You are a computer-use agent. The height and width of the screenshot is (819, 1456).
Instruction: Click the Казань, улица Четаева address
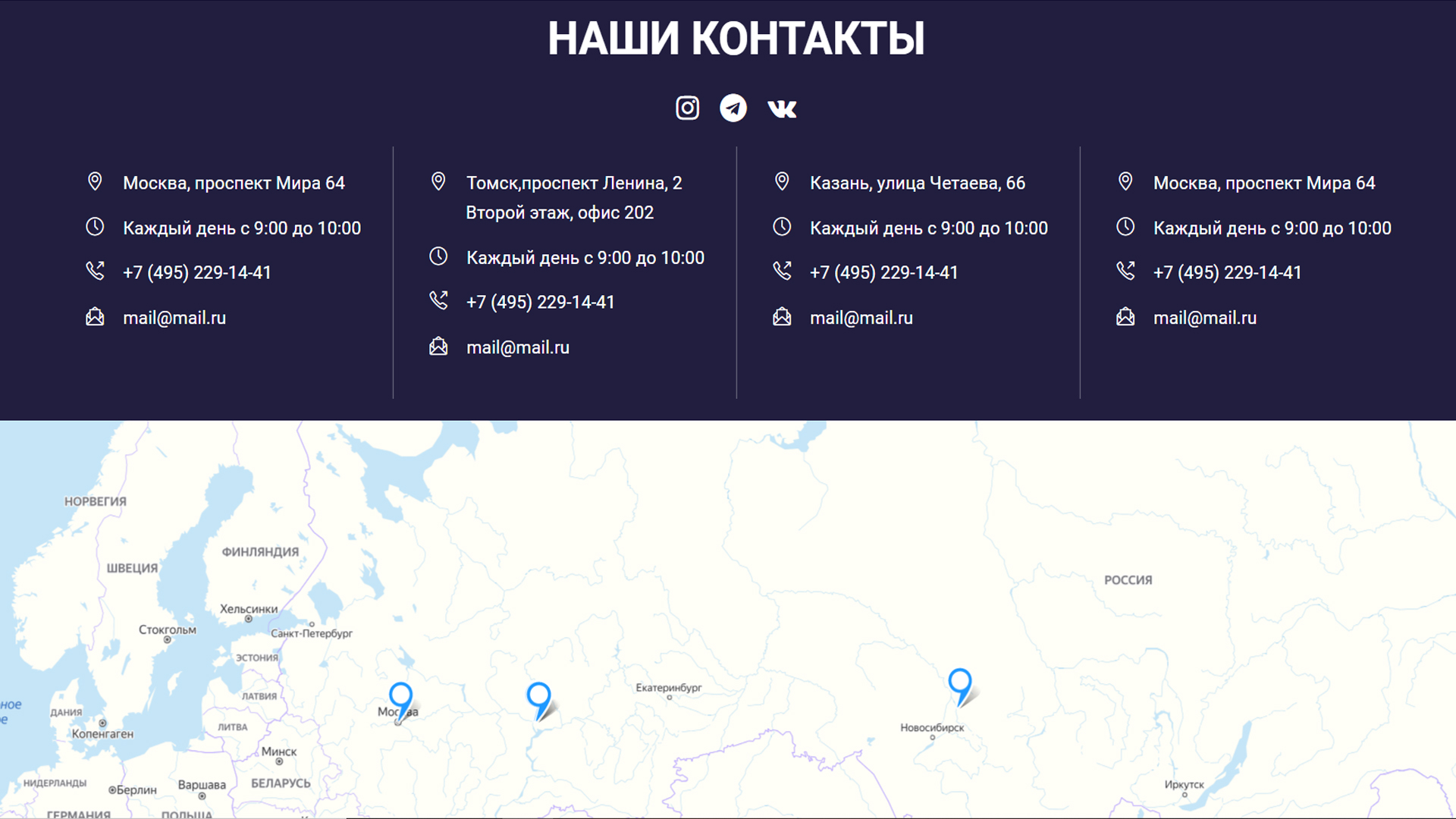(917, 183)
